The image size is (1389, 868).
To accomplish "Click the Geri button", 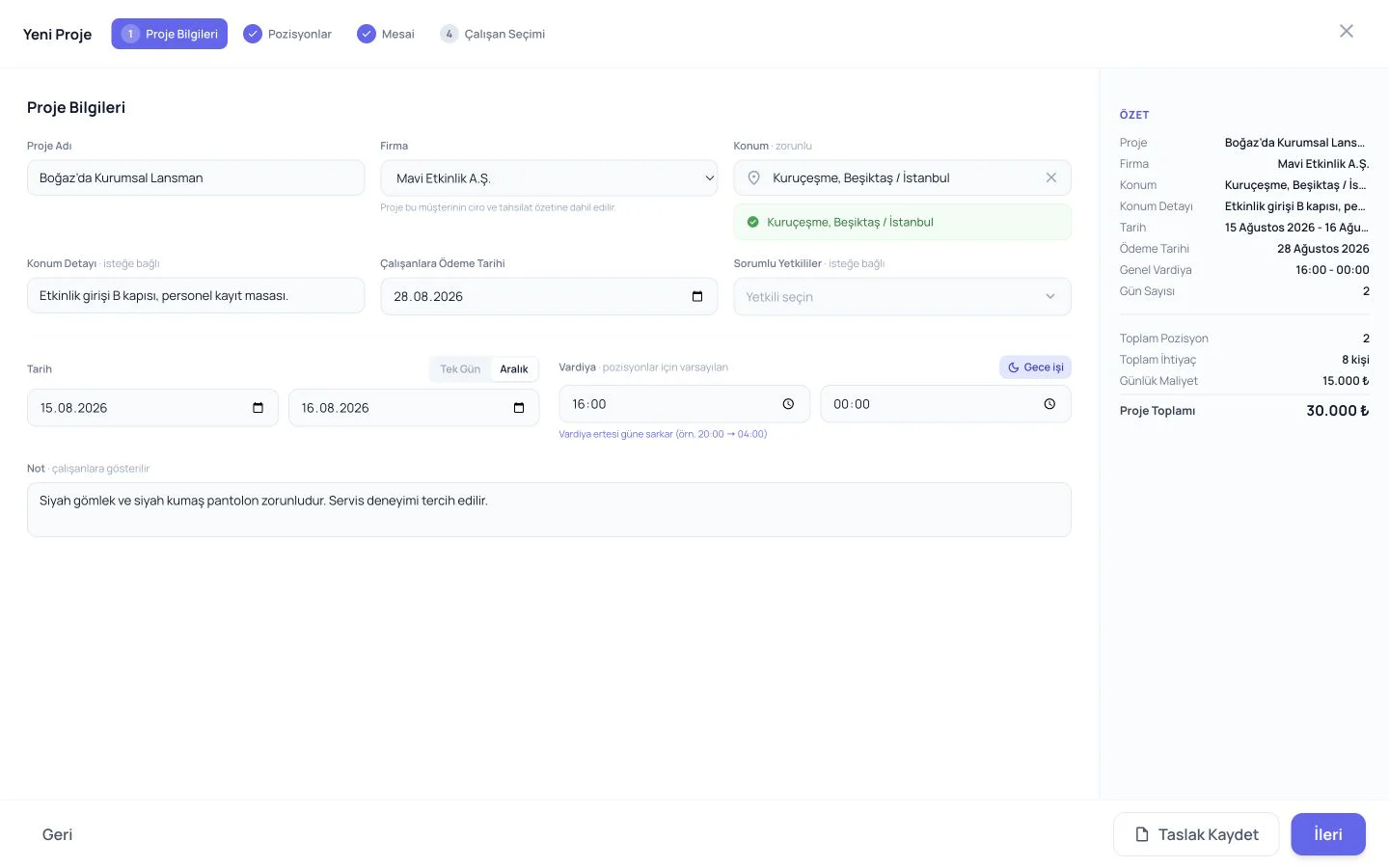I will [x=57, y=834].
